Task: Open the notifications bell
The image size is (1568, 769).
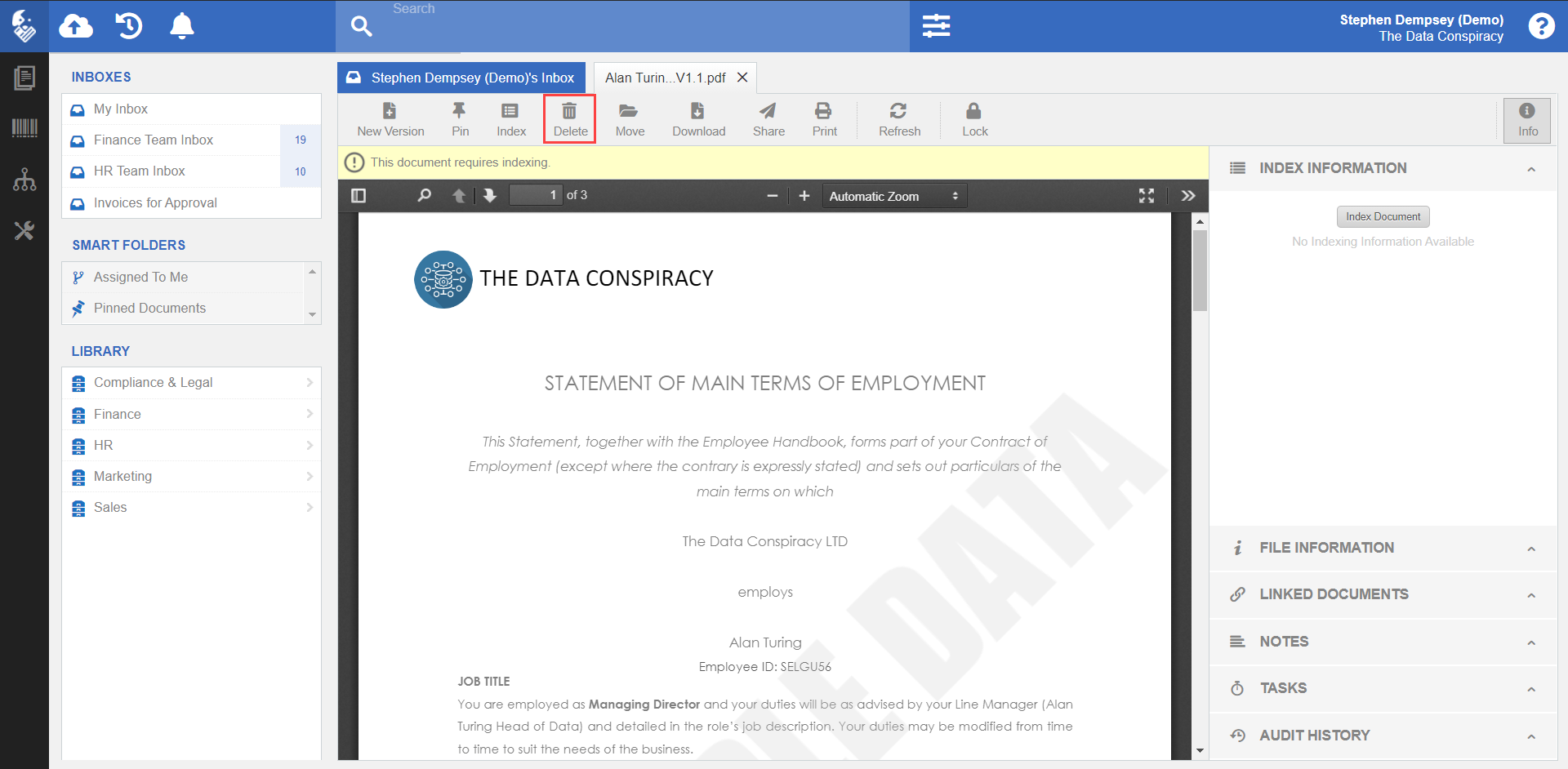Action: coord(181,26)
